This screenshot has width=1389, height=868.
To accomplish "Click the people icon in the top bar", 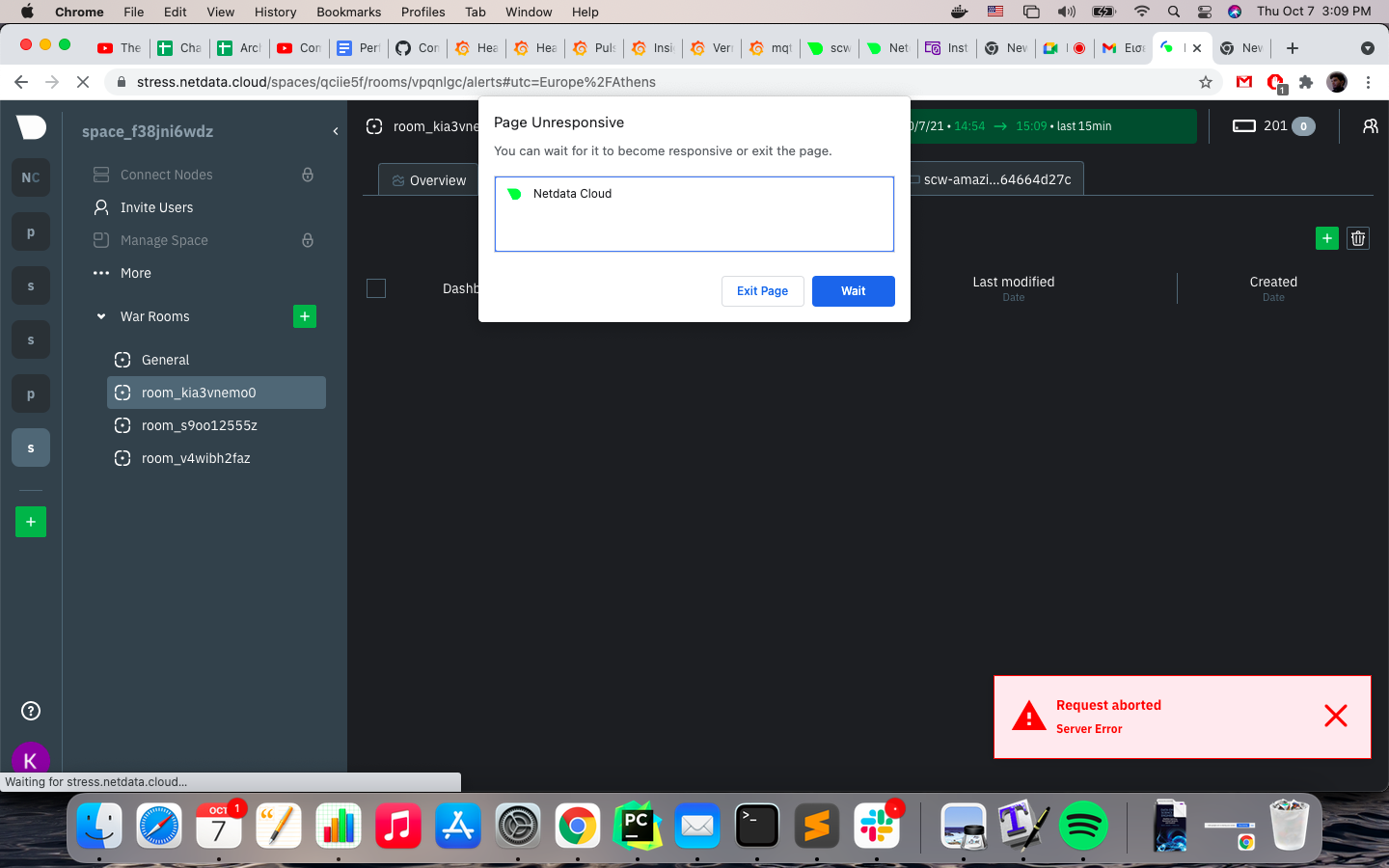I will click(x=1371, y=125).
